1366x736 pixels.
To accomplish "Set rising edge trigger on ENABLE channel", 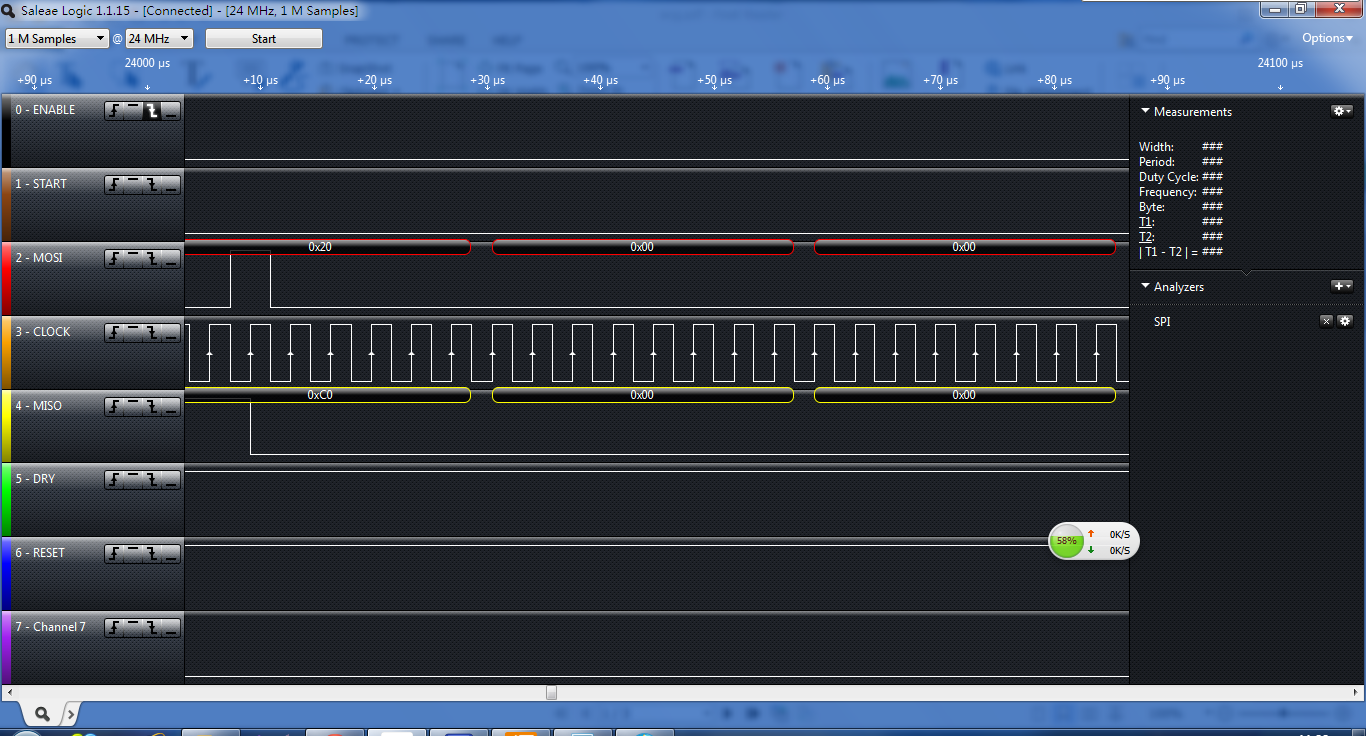I will click(114, 111).
